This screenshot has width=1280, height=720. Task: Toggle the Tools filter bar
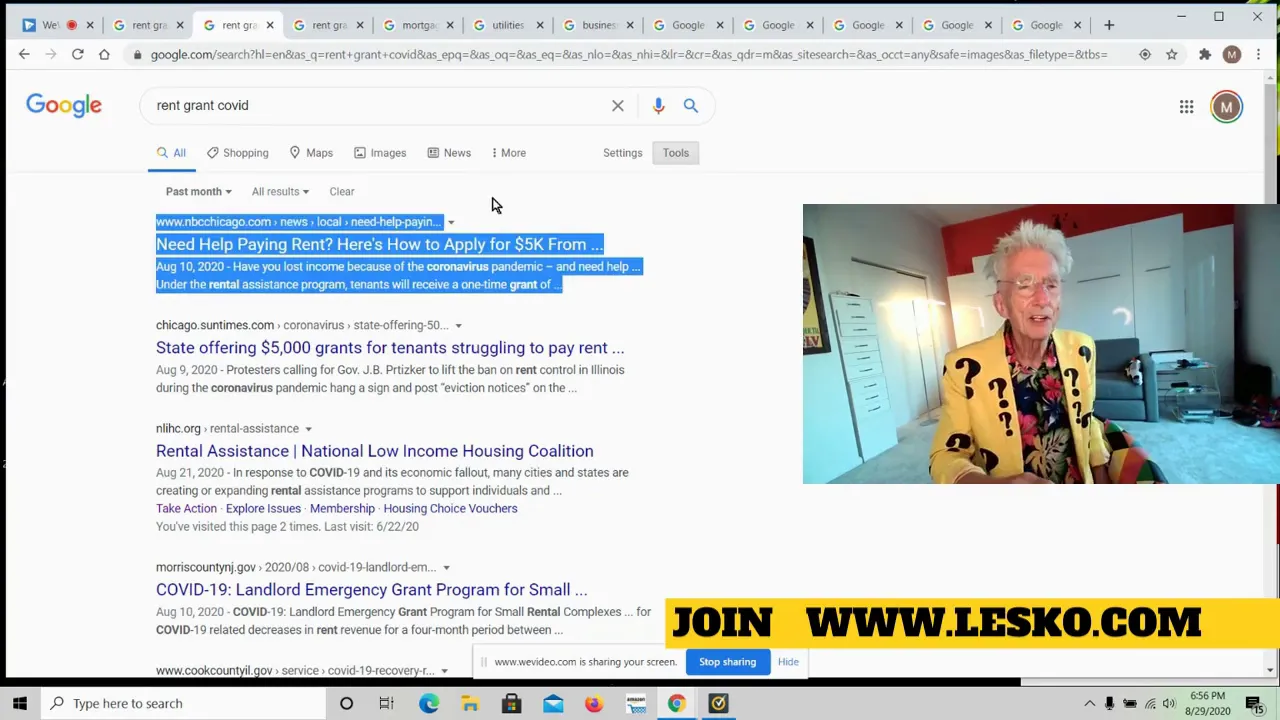(x=676, y=153)
